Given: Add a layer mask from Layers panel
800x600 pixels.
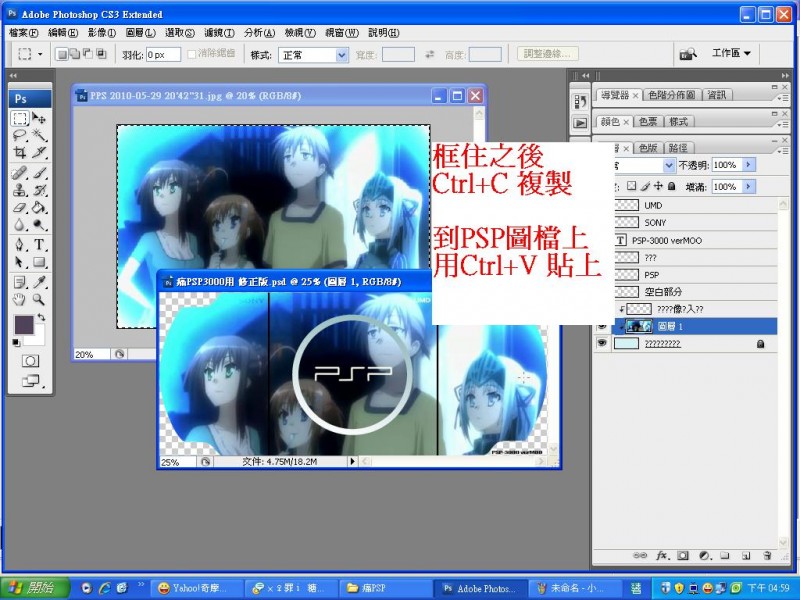Looking at the screenshot, I should (x=683, y=556).
